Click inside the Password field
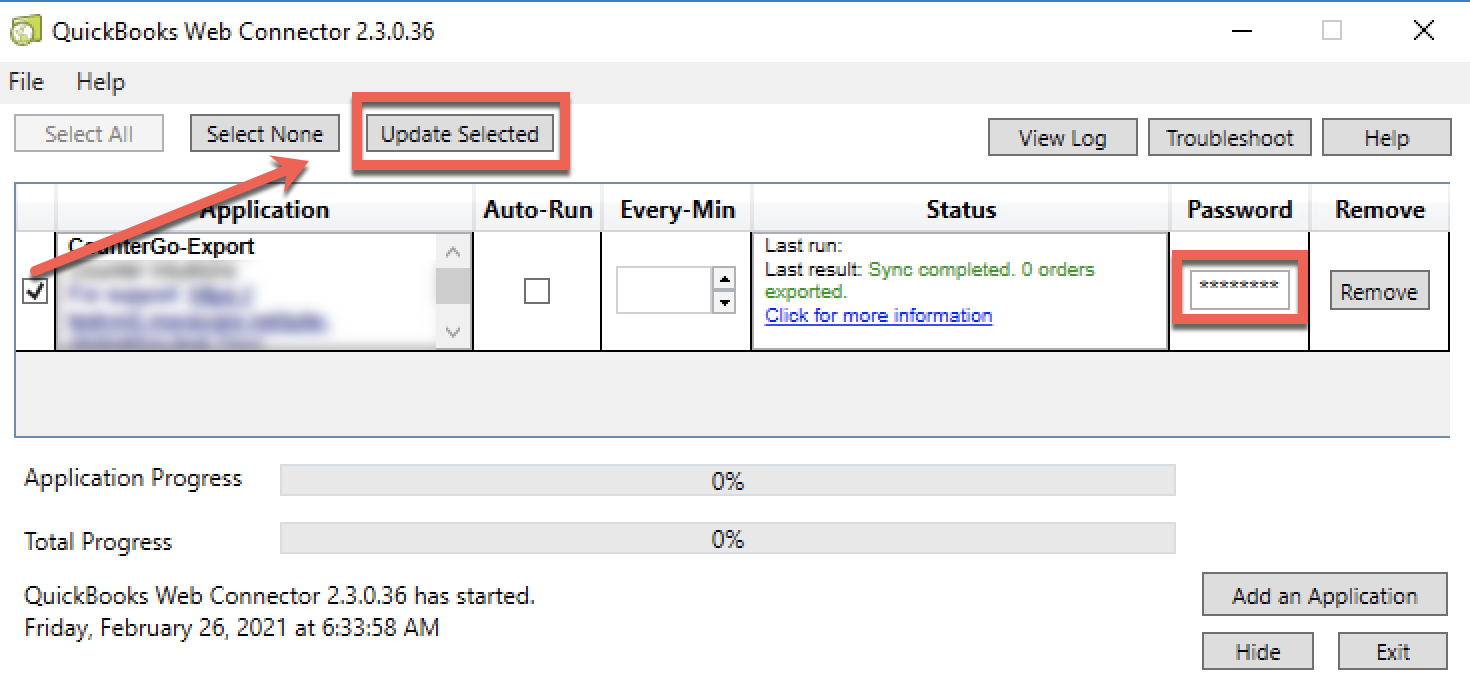 coord(1238,289)
